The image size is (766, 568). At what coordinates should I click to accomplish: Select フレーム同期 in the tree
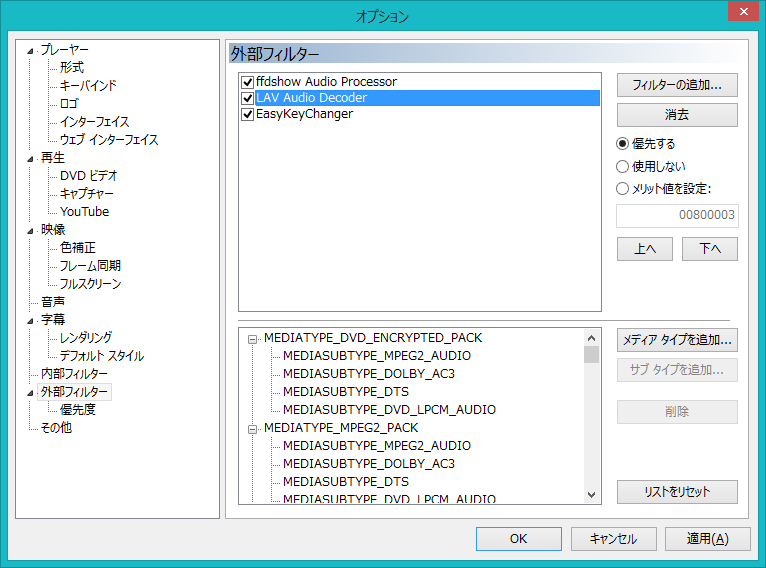pos(90,266)
